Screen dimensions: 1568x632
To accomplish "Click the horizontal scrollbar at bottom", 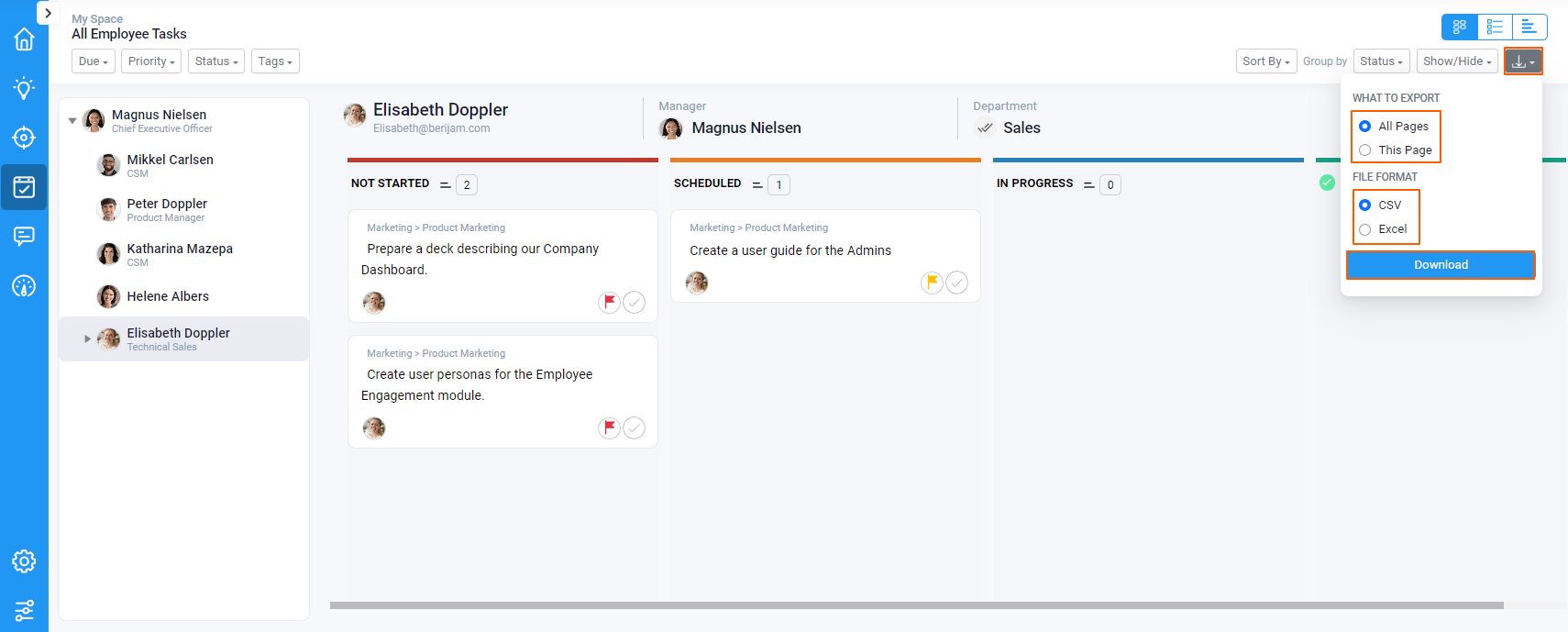I will tap(917, 605).
